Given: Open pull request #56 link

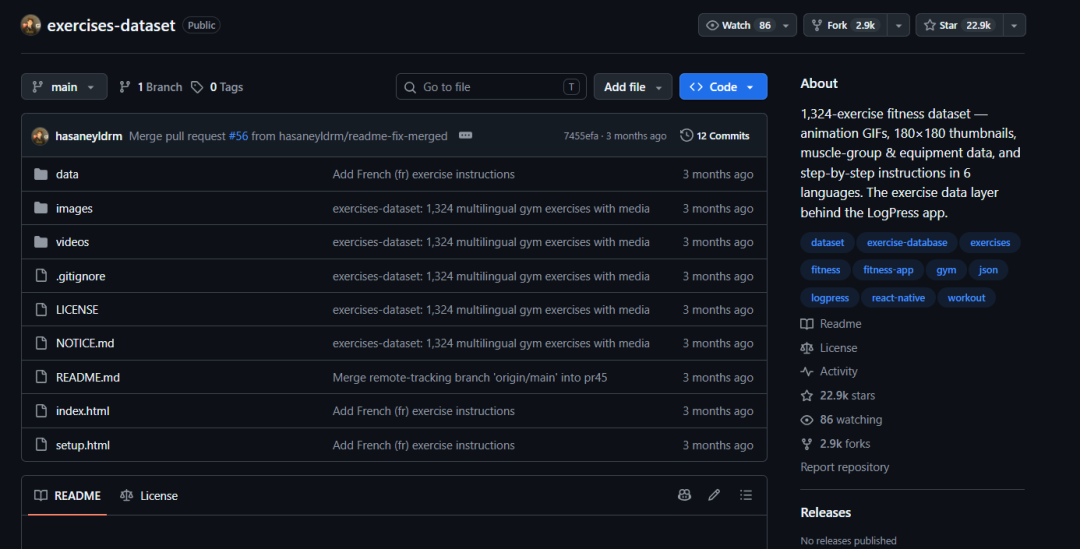Looking at the screenshot, I should tap(238, 136).
